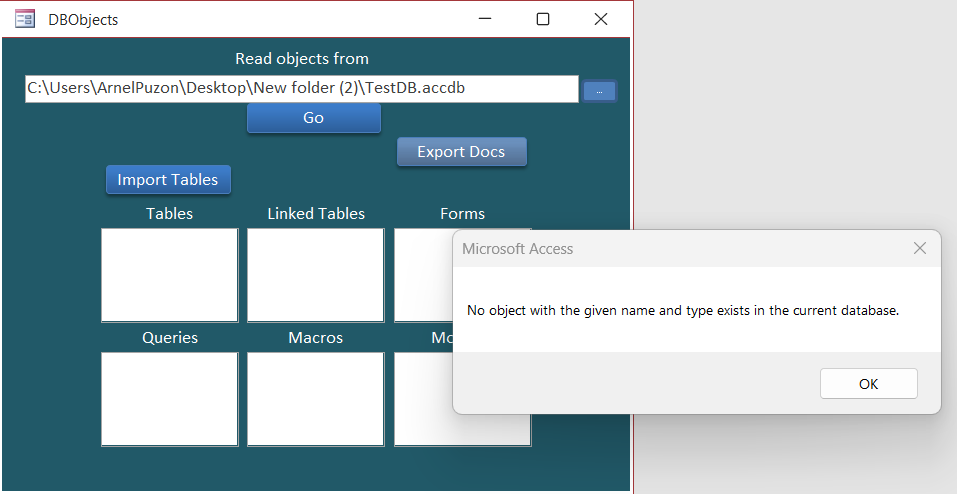This screenshot has width=957, height=494.
Task: Click inside the Macros list box
Action: click(316, 399)
